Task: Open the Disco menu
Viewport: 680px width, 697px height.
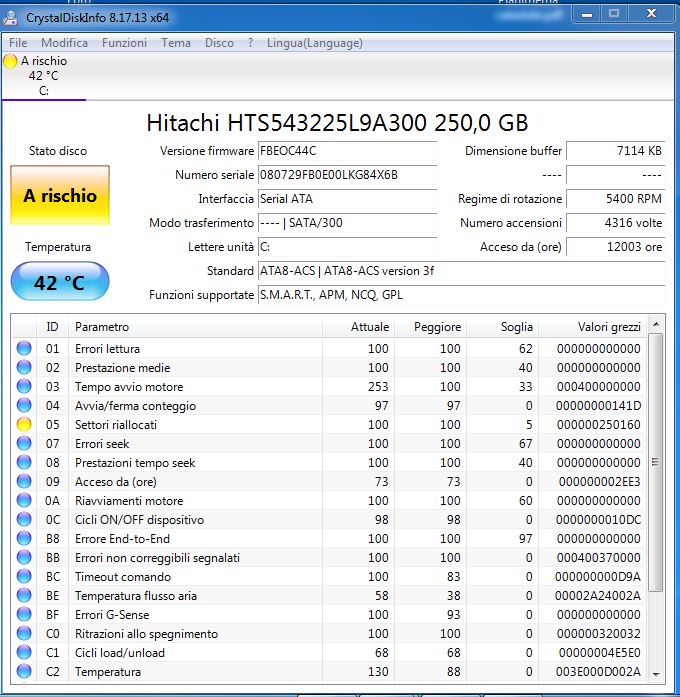Action: (219, 43)
